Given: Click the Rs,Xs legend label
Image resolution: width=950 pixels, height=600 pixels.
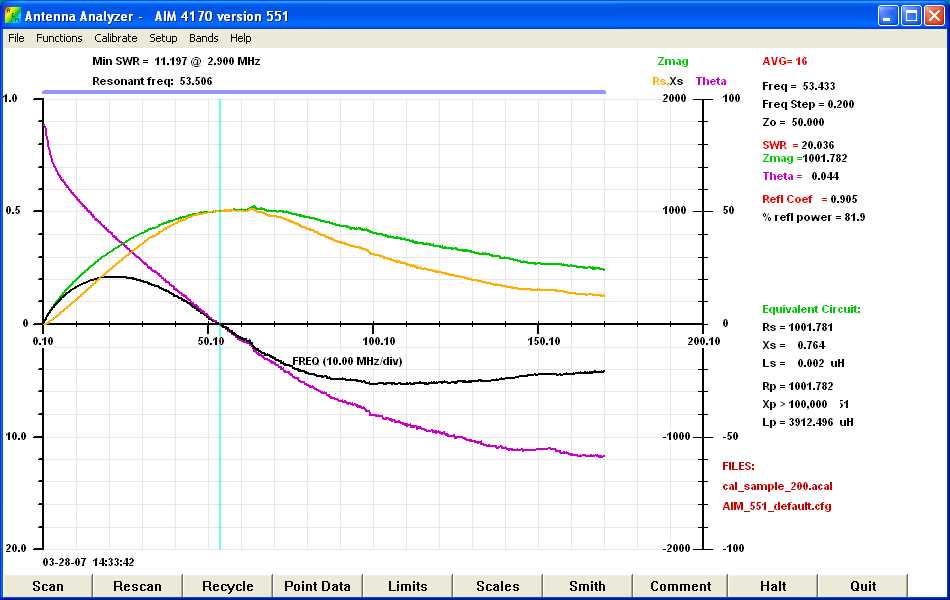Looking at the screenshot, I should 668,81.
